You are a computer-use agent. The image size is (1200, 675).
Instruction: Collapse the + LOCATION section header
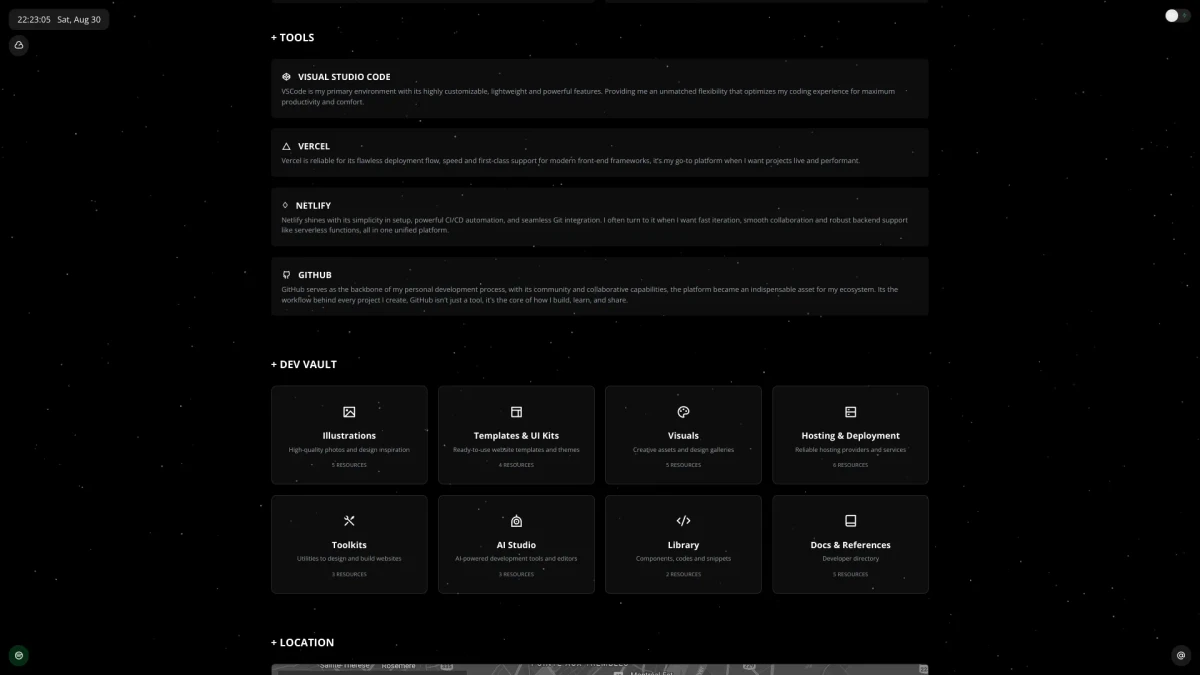tap(302, 643)
